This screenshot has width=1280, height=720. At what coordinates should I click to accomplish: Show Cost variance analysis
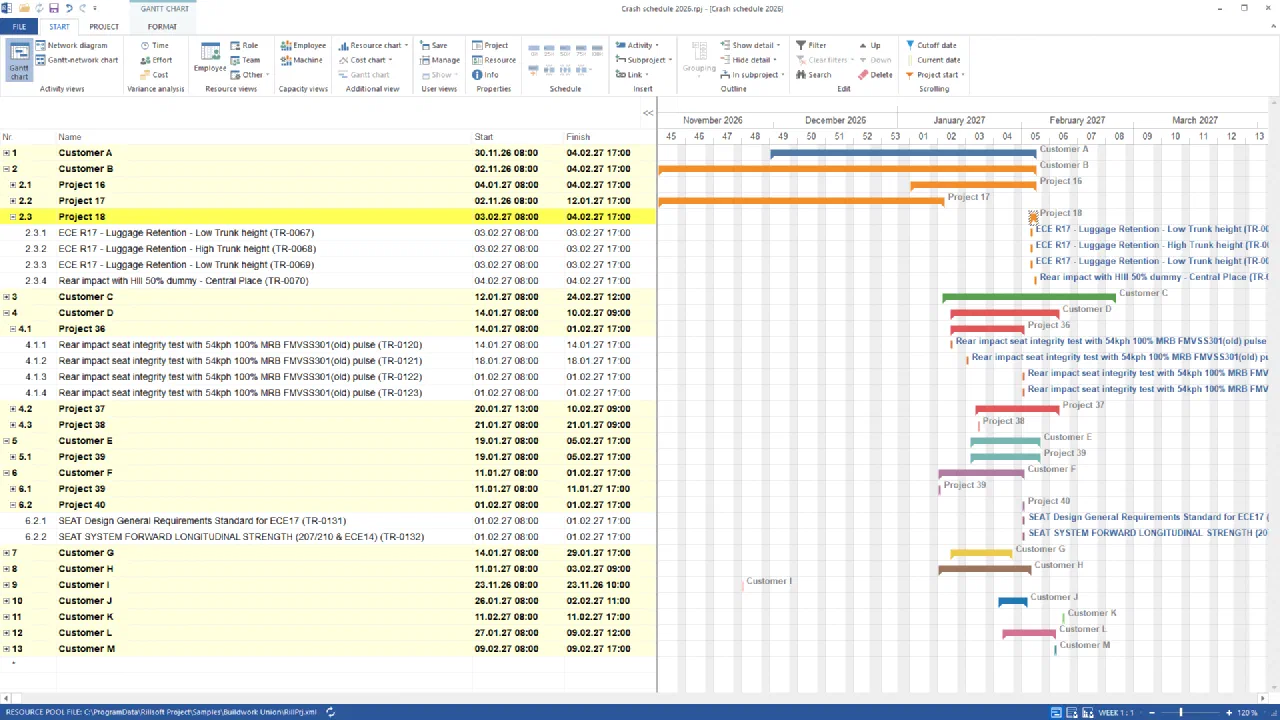coord(154,75)
